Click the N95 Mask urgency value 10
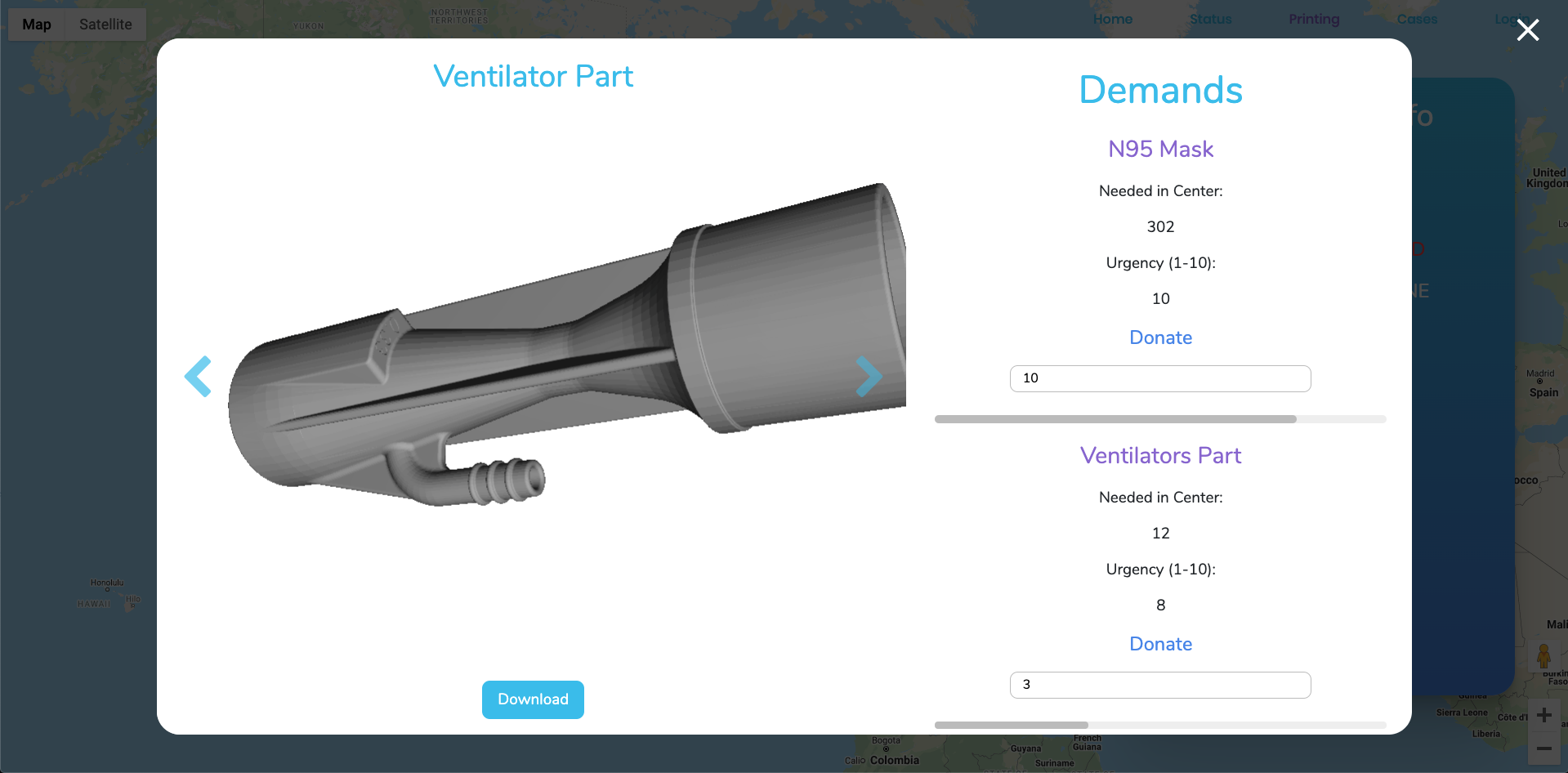The image size is (1568, 773). point(1160,298)
